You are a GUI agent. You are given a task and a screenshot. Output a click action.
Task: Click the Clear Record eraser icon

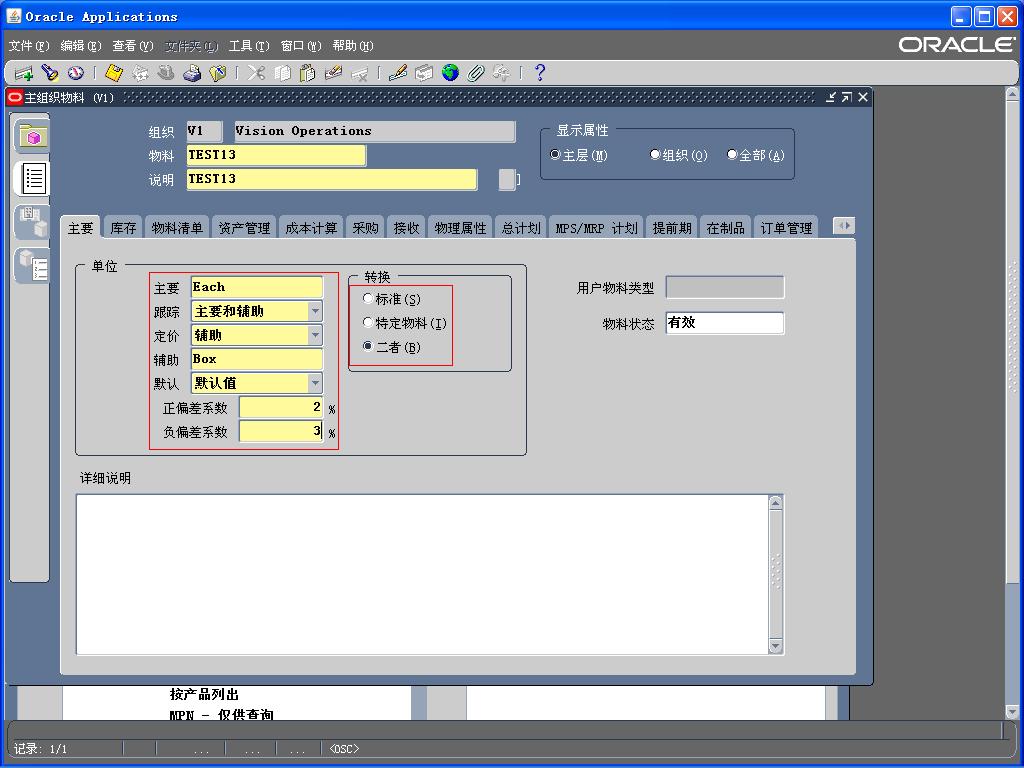pos(334,73)
